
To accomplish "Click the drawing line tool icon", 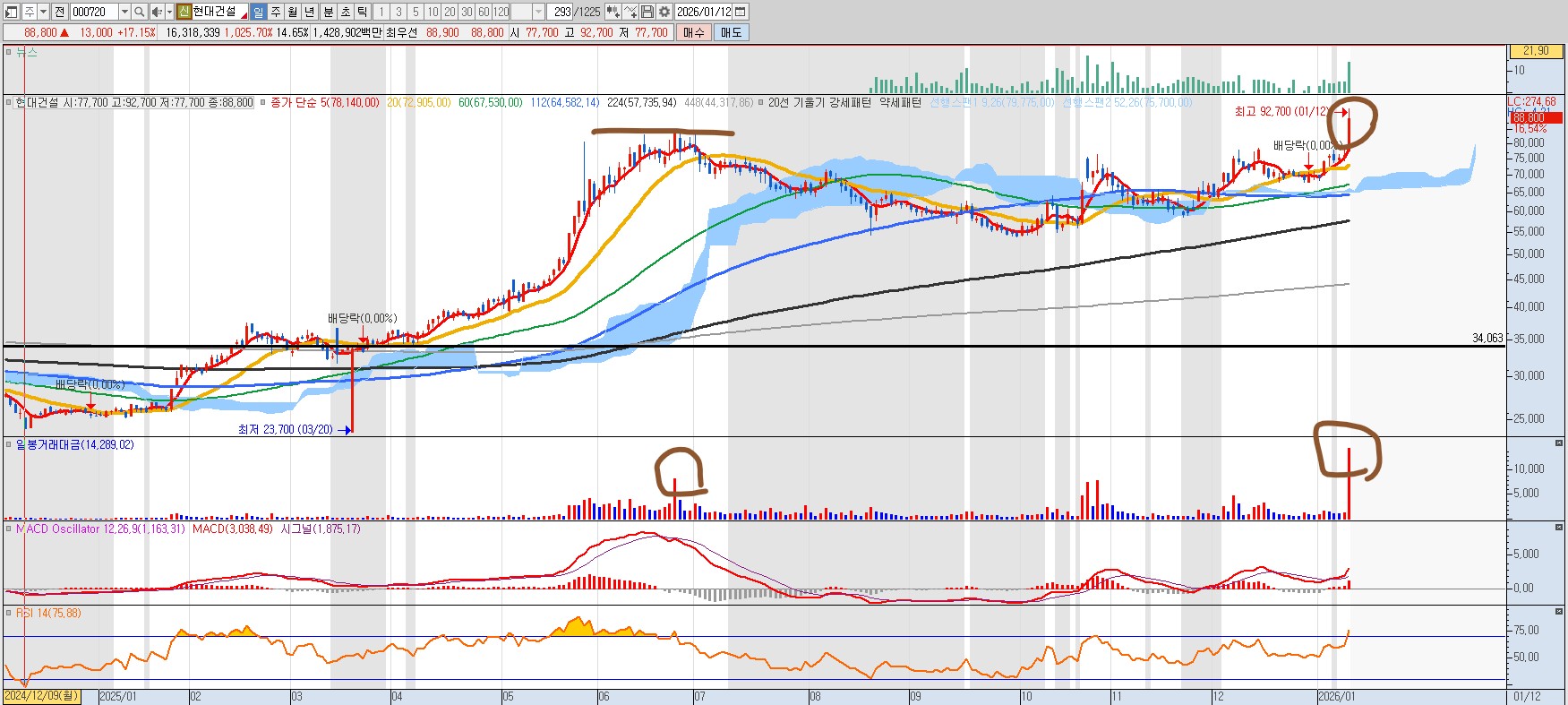I will click(x=630, y=12).
